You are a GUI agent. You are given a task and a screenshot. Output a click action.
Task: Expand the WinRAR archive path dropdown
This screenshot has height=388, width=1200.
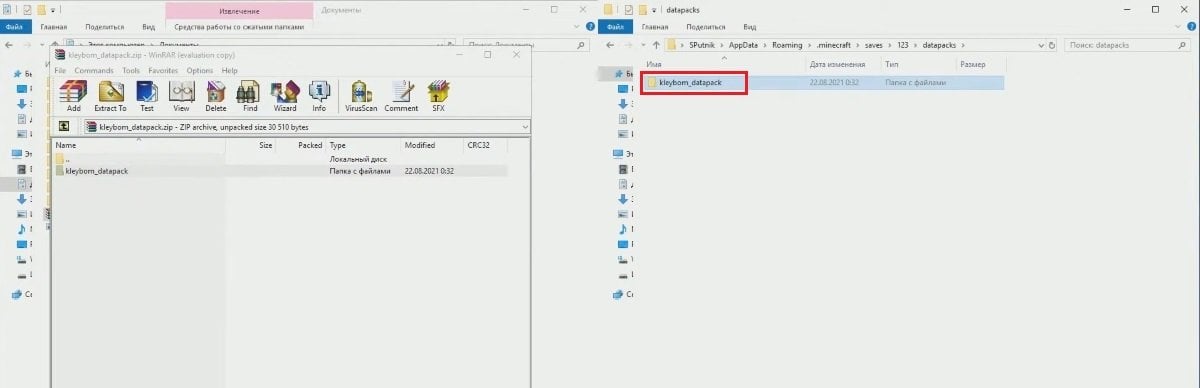coord(525,127)
